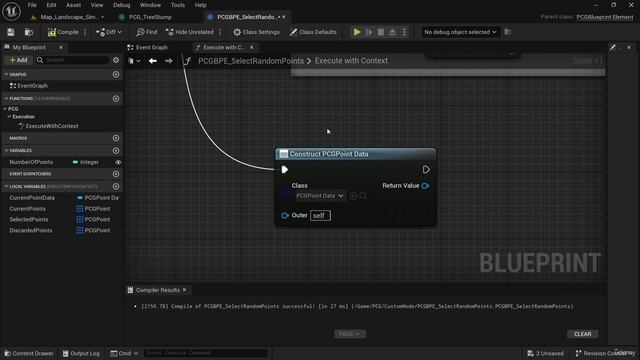Open the File menu
640x360 pixels.
point(32,5)
